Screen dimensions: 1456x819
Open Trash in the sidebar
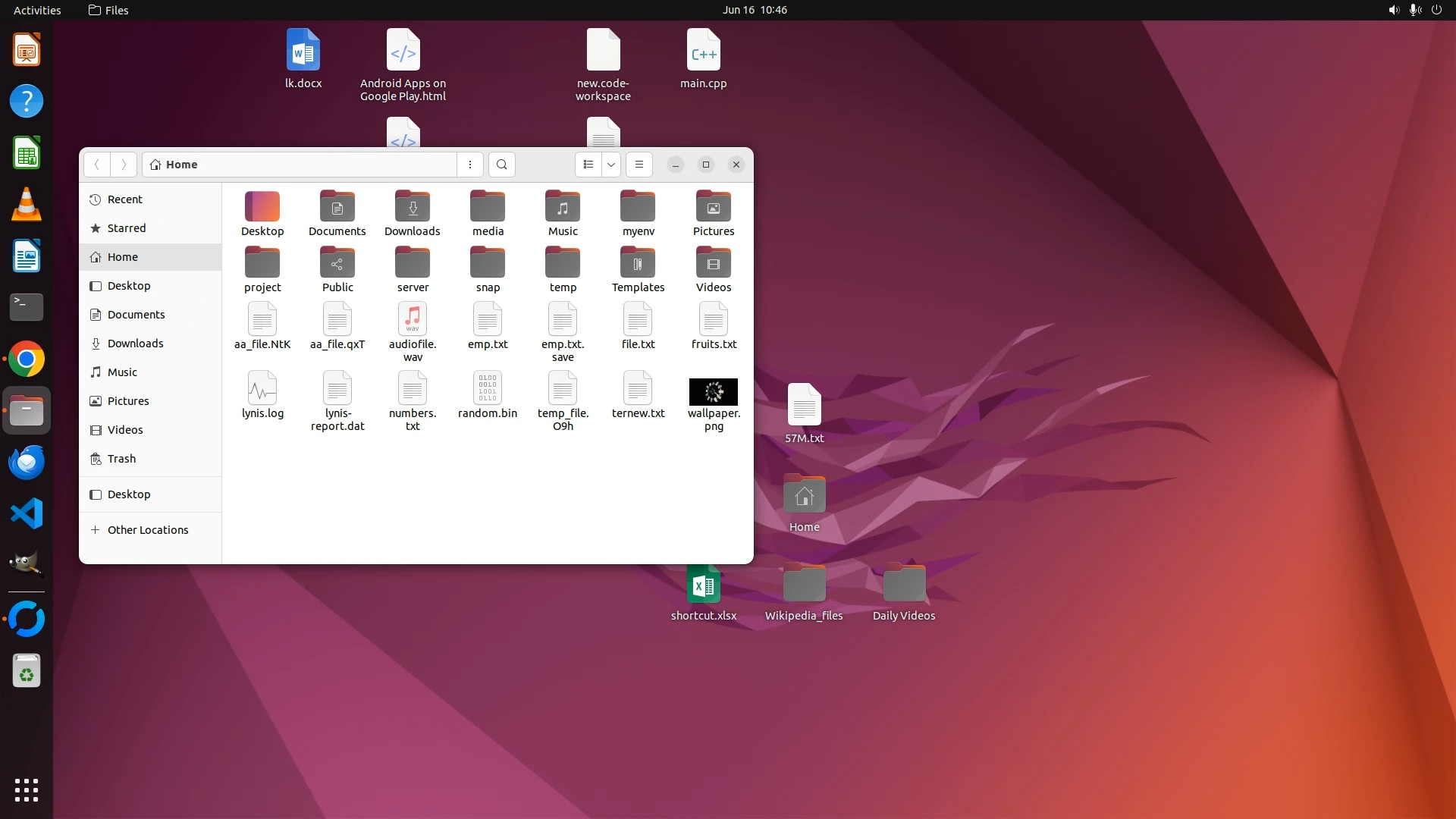click(x=121, y=459)
